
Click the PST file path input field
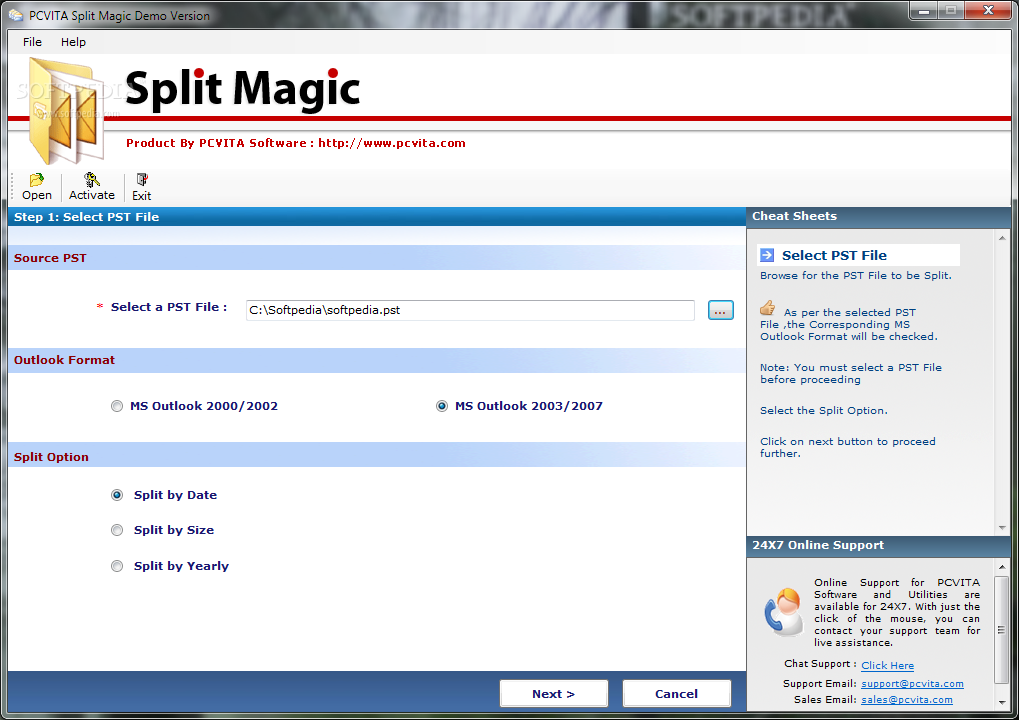(x=470, y=310)
